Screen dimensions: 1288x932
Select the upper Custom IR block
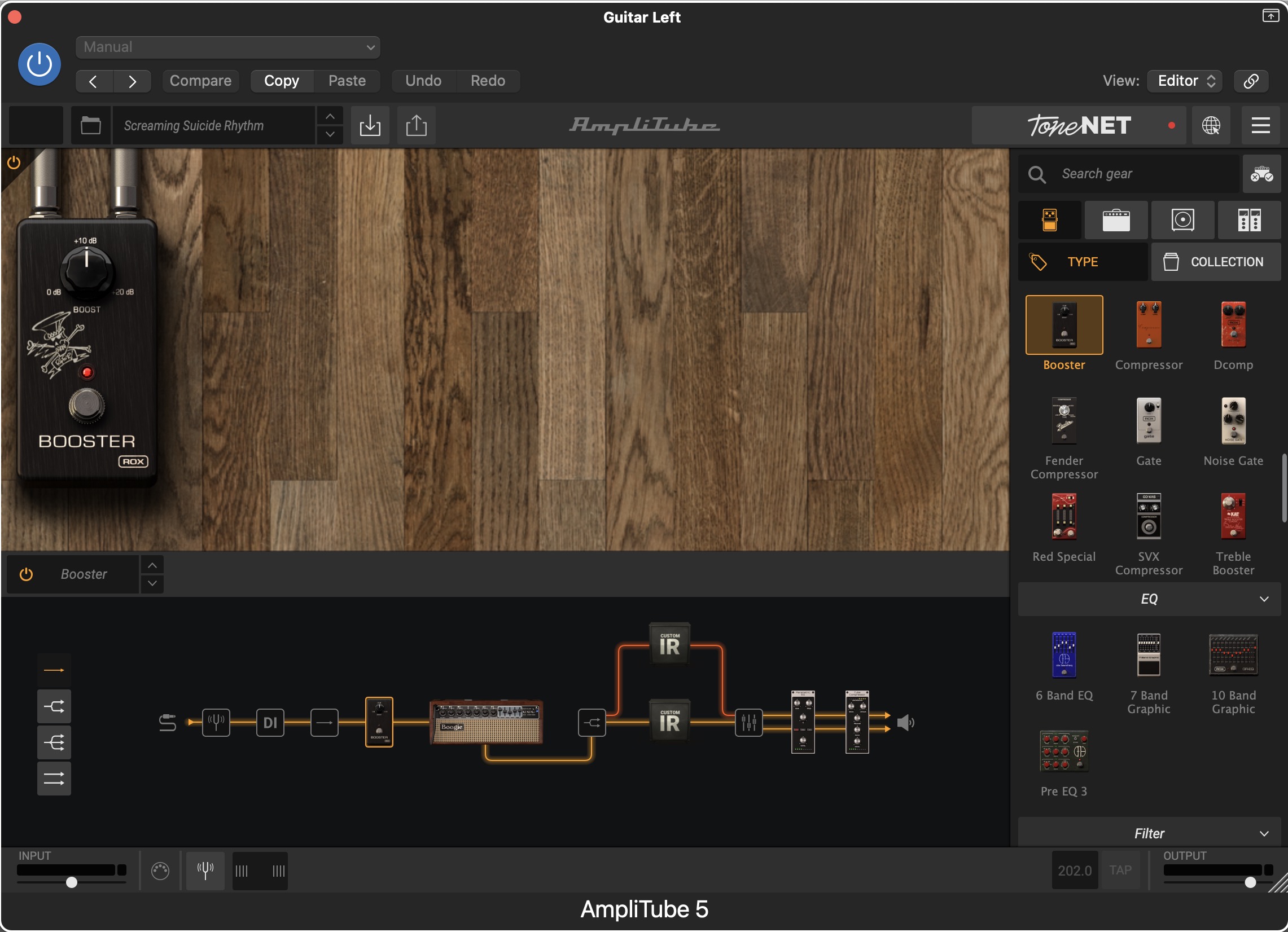point(669,644)
